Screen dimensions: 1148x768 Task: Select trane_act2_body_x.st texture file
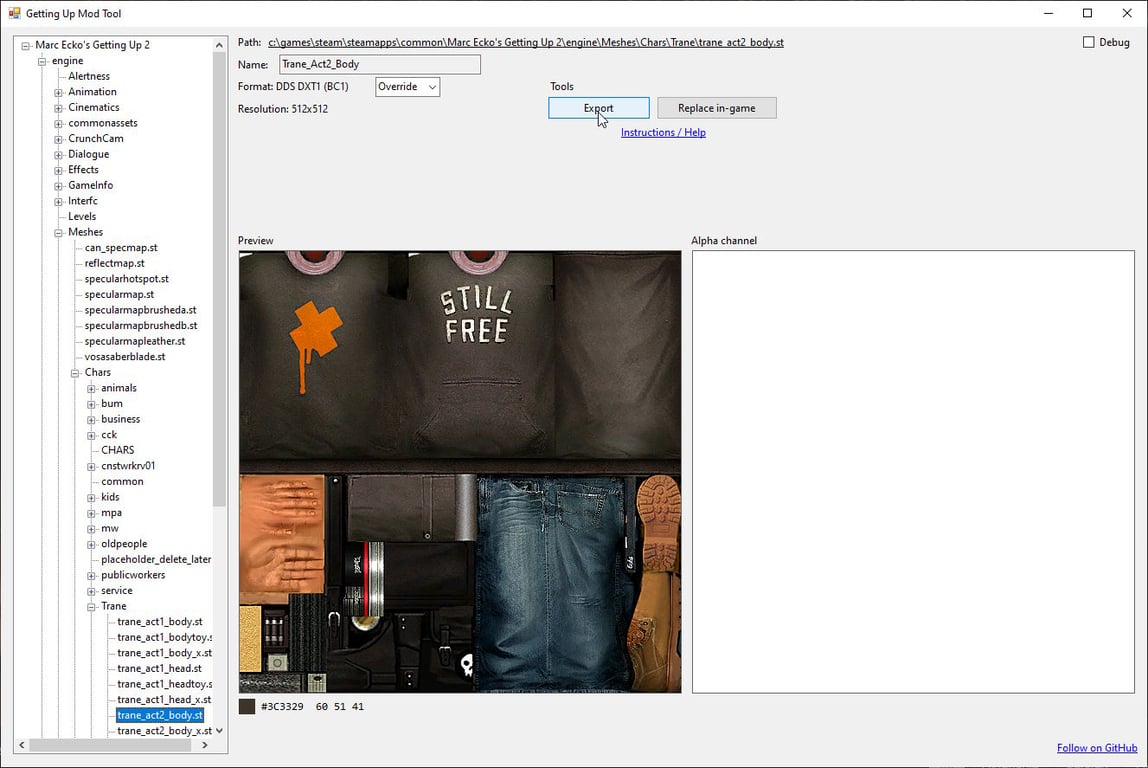tap(165, 731)
